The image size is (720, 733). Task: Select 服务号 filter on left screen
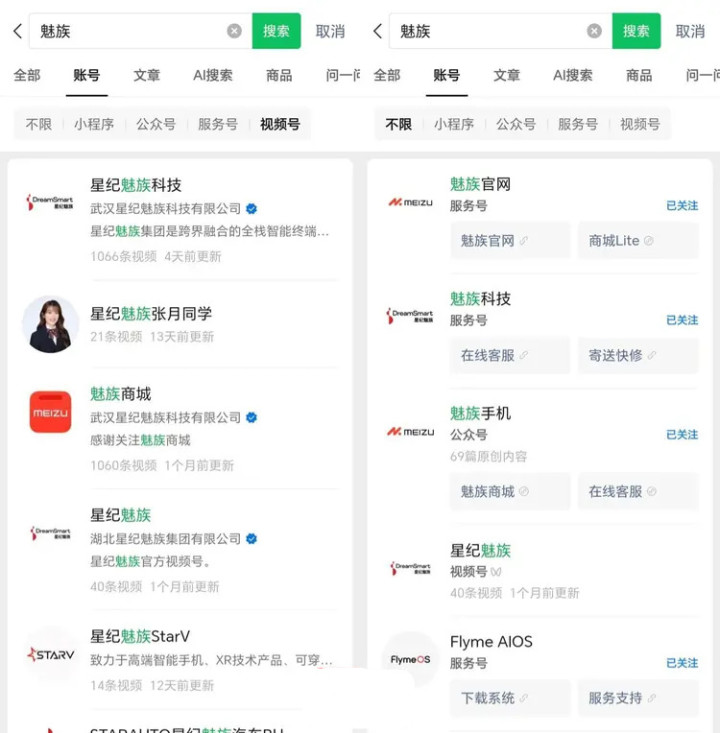[x=218, y=124]
